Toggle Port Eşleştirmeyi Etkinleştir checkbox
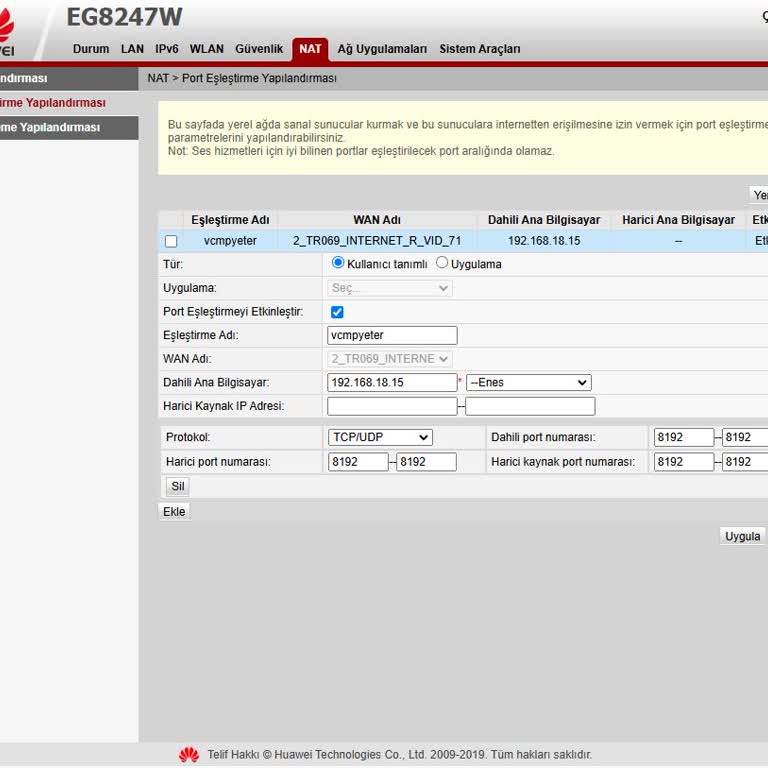 tap(337, 312)
